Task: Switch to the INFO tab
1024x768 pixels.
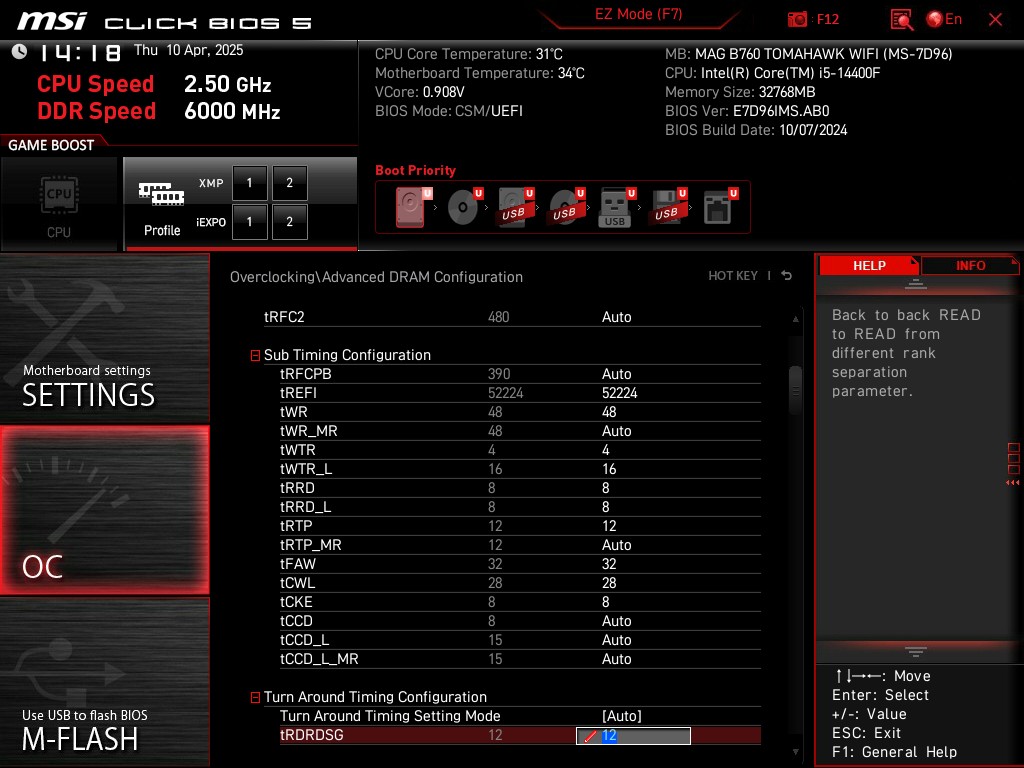Action: 970,266
